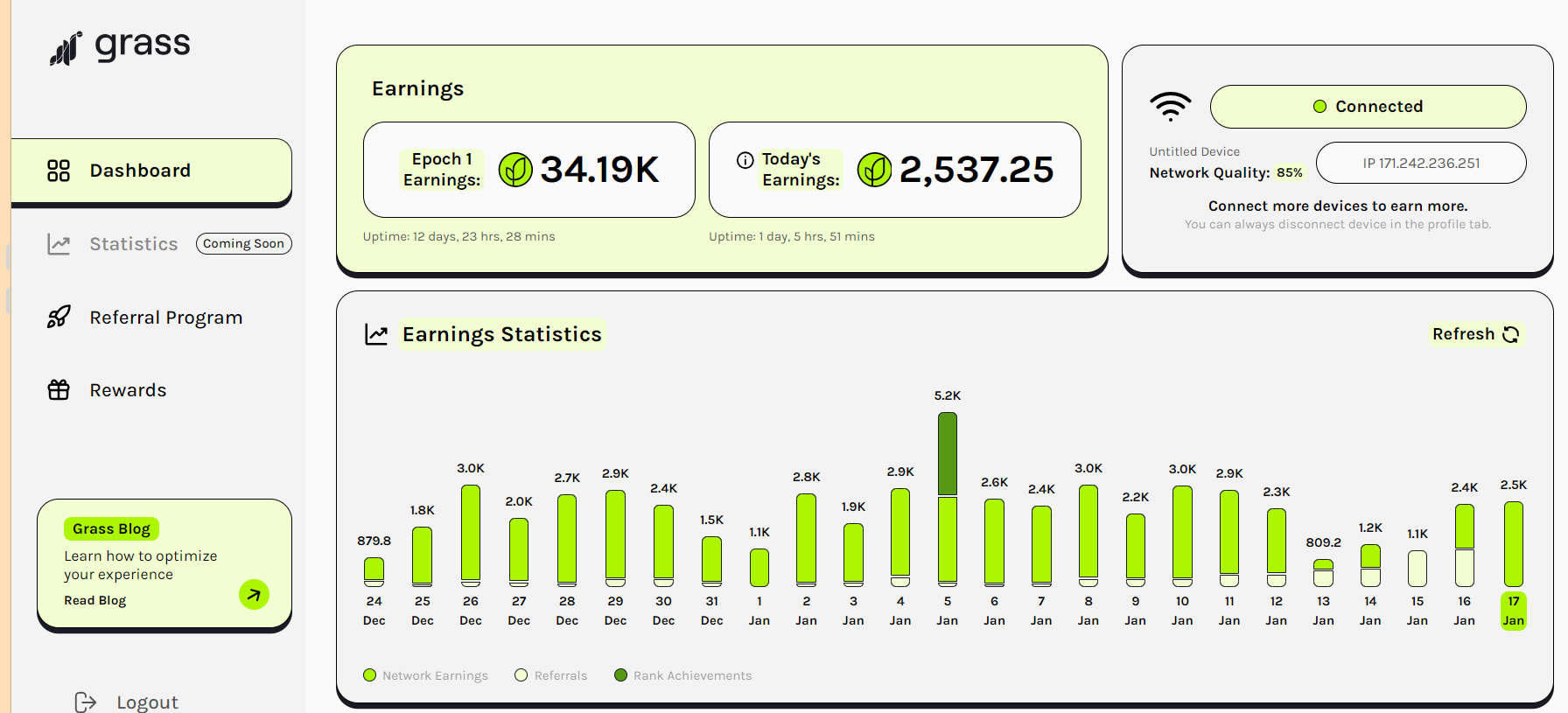This screenshot has height=713, width=1568.
Task: Click the Refresh circular arrows icon
Action: coord(1511,334)
